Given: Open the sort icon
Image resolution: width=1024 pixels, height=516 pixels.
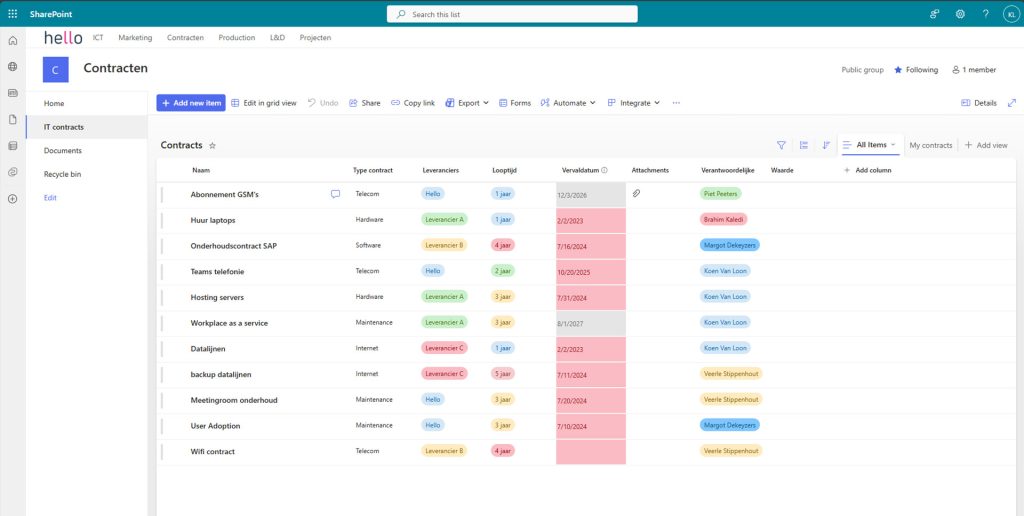Looking at the screenshot, I should click(x=826, y=145).
